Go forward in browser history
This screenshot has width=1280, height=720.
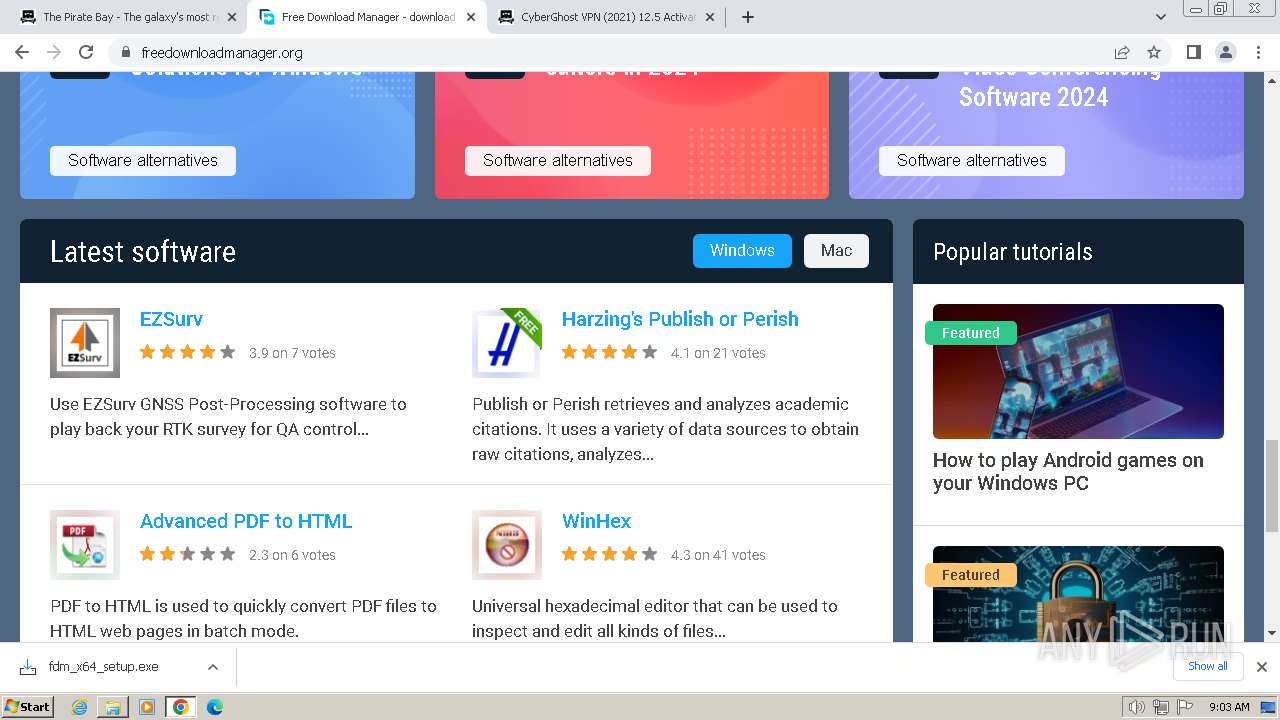click(54, 52)
